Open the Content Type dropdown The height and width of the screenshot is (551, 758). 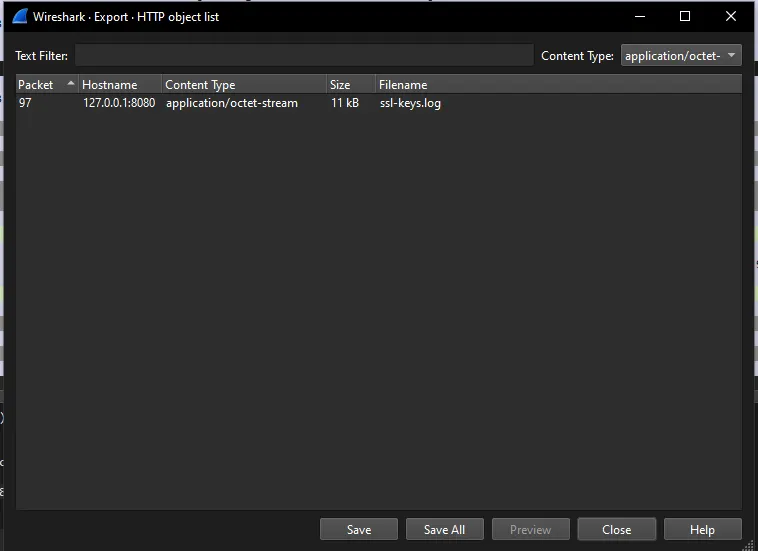point(681,55)
